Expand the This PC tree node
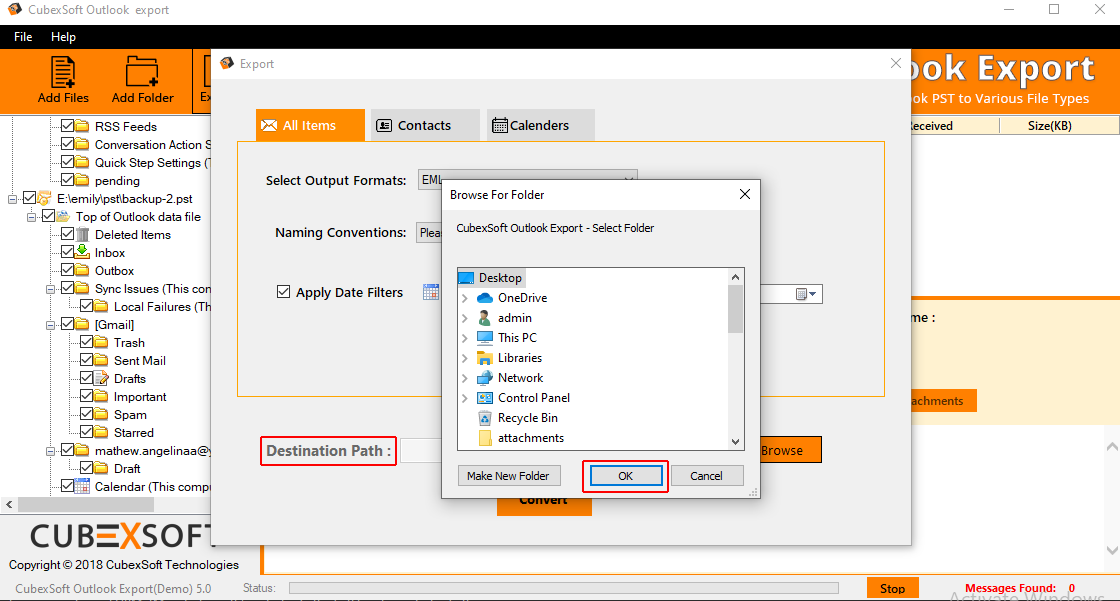1120x601 pixels. [465, 338]
